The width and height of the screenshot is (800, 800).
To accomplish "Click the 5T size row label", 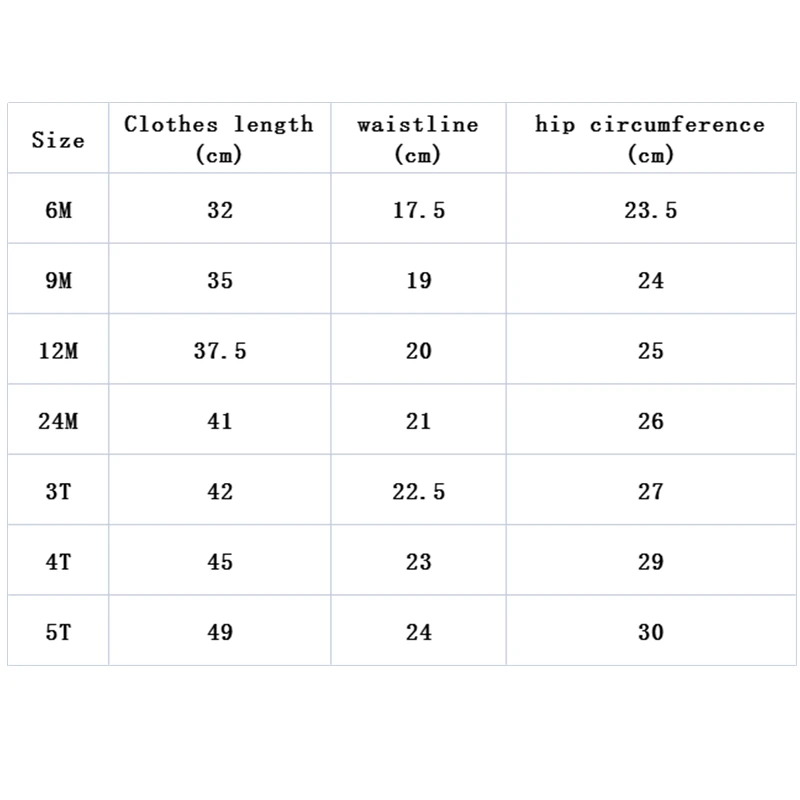I will 58,632.
